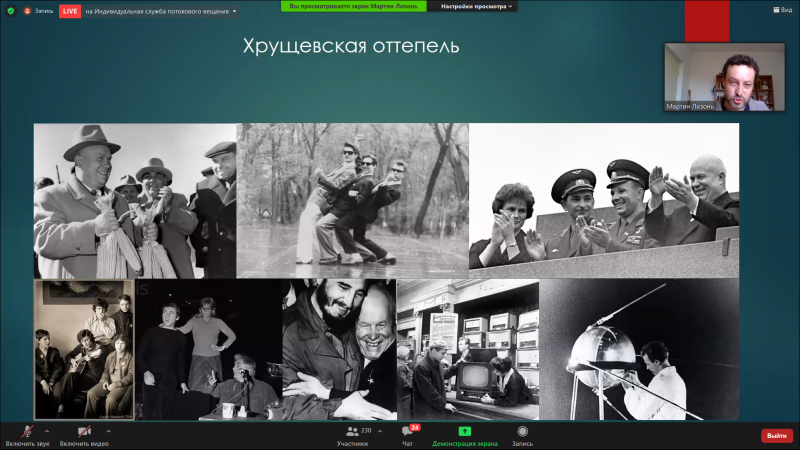The image size is (800, 450).
Task: Open the Участники participants panel
Action: (x=352, y=435)
